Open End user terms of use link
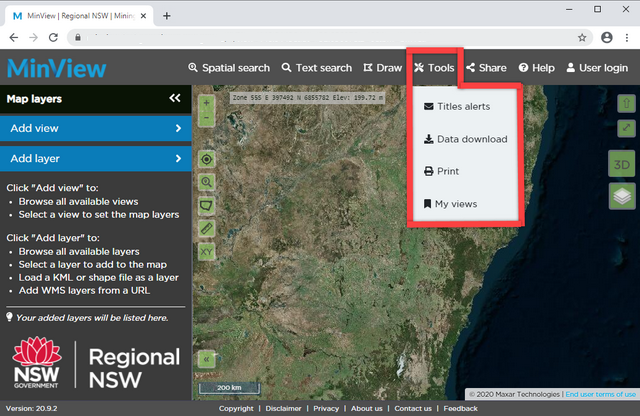Screen dimensions: 640x416 (x=600, y=394)
